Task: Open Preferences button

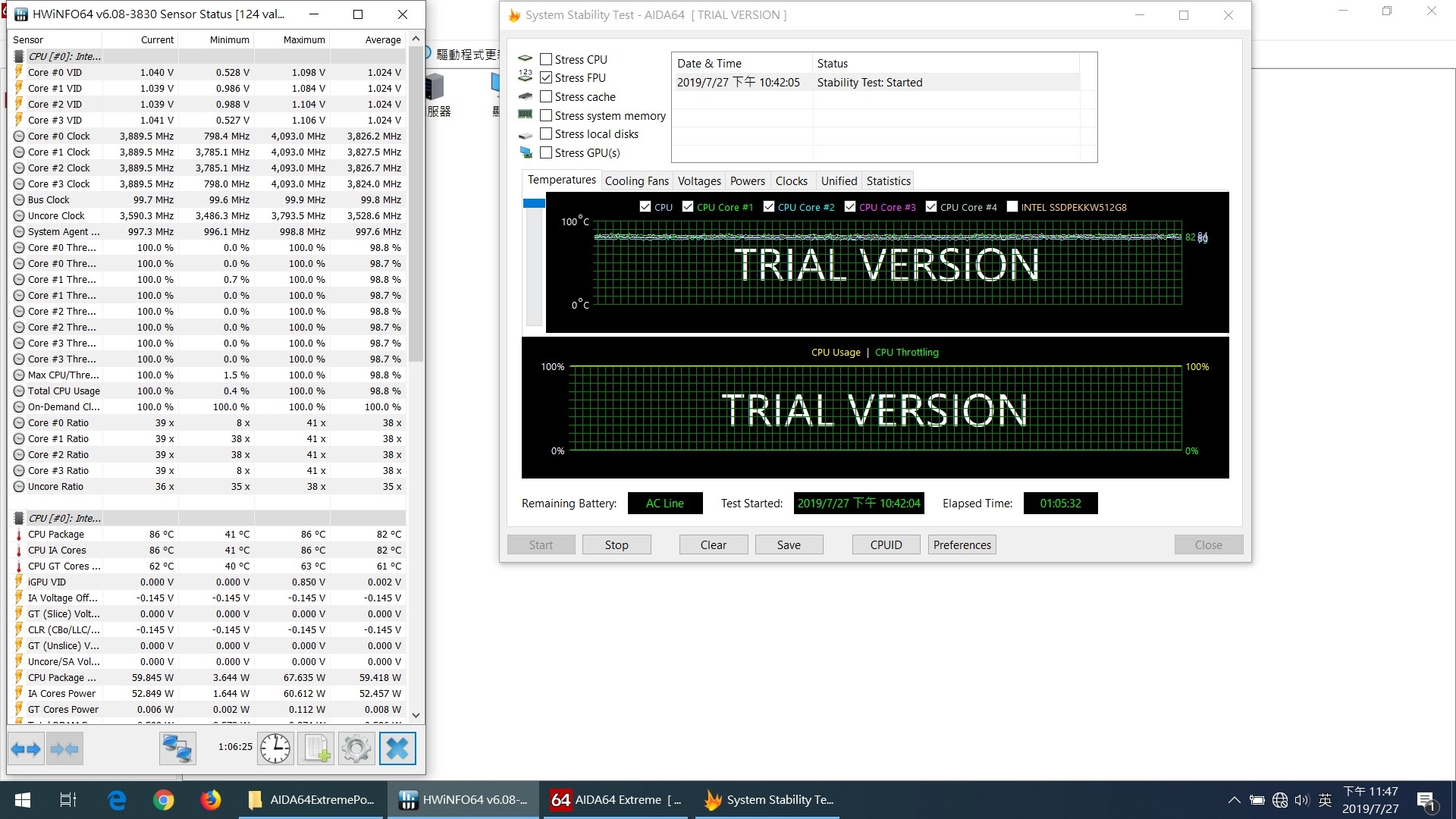Action: 962,544
